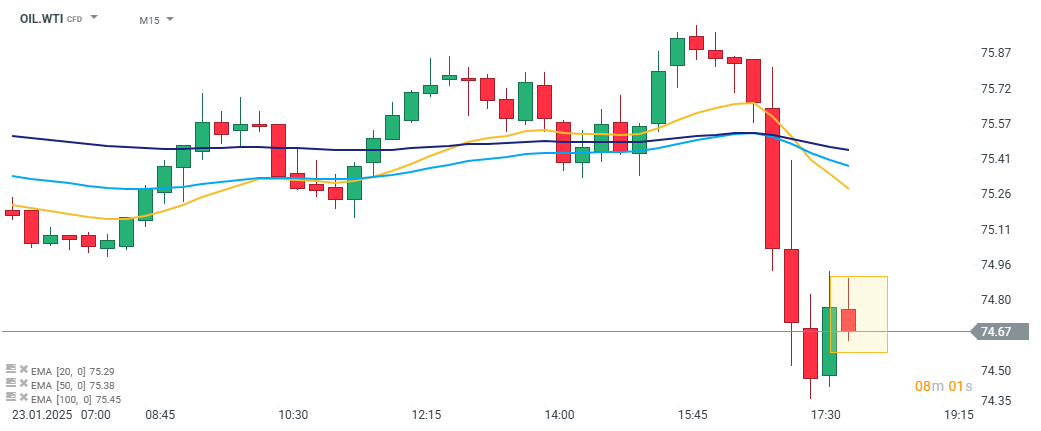1041x431 pixels.
Task: Click the 12:15 time axis label
Action: click(x=426, y=414)
